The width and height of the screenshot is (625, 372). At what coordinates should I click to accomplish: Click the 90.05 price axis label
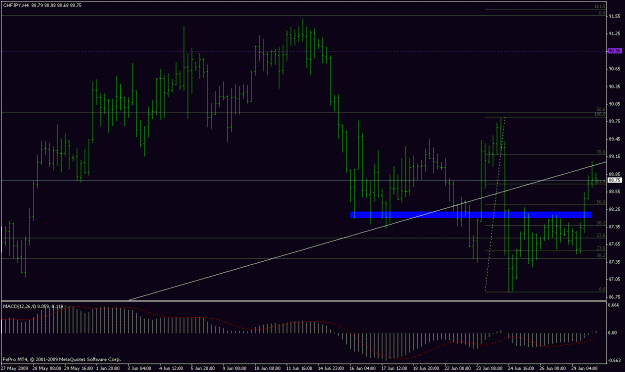pos(614,104)
